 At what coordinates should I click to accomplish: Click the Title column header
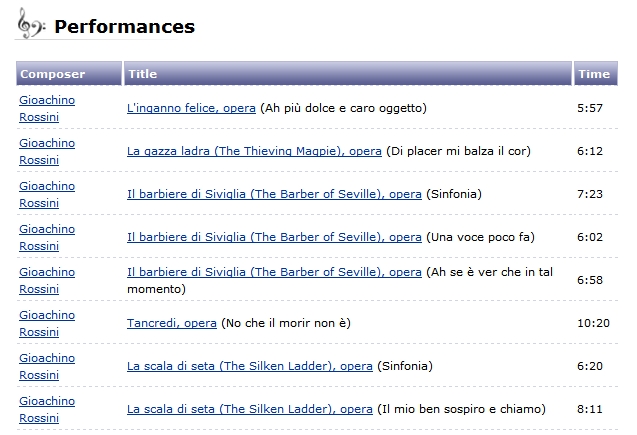tap(348, 74)
